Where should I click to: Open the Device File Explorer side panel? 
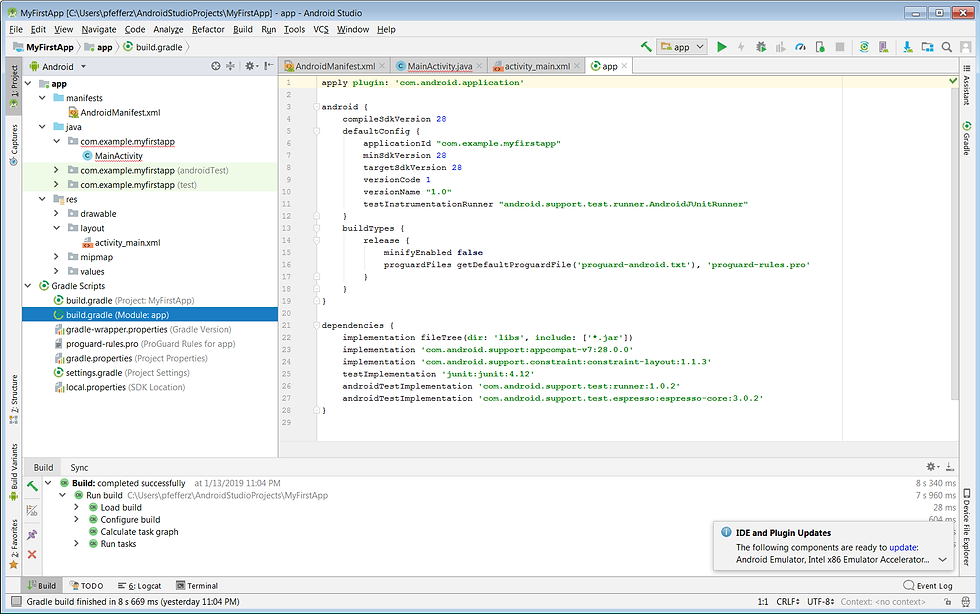pyautogui.click(x=966, y=526)
